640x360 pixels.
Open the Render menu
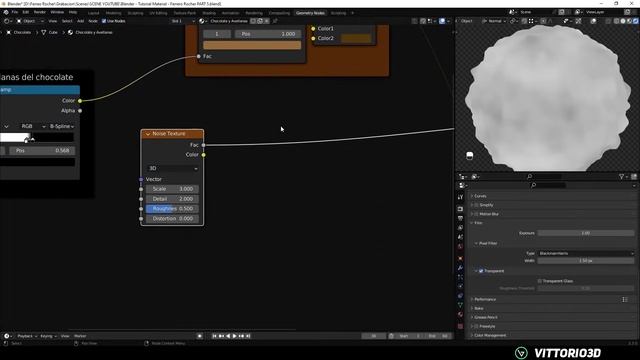point(40,12)
